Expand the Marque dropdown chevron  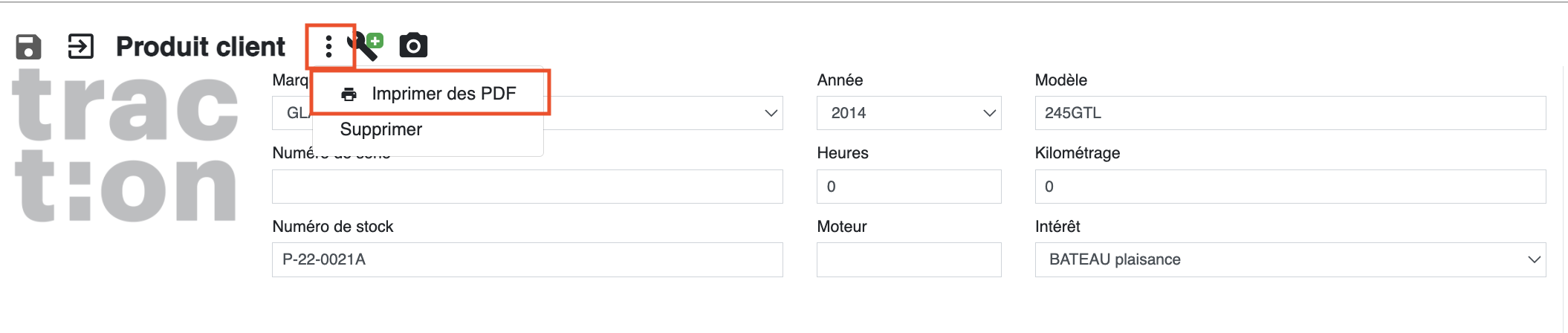click(x=771, y=113)
